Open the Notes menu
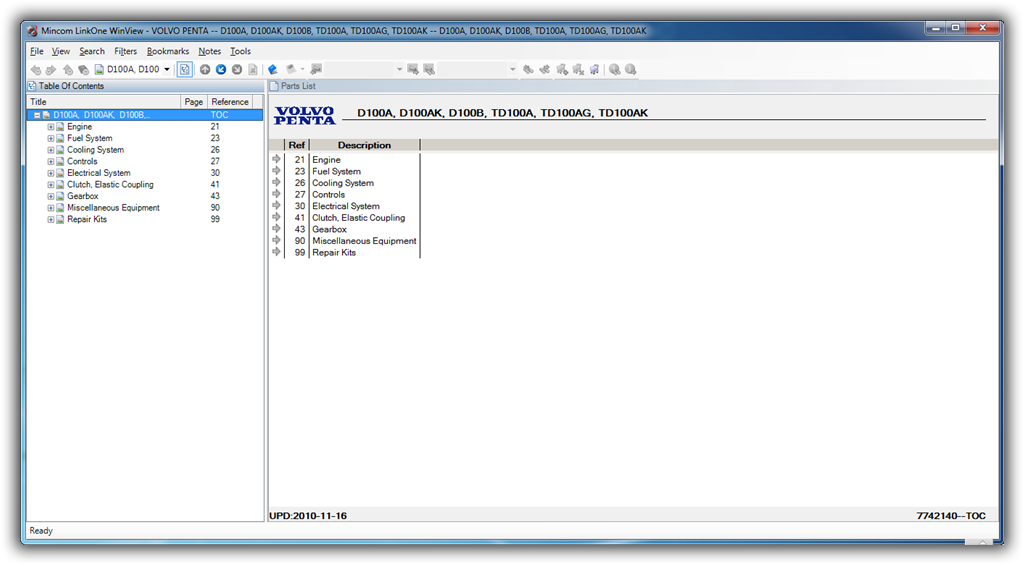This screenshot has width=1024, height=565. [x=210, y=51]
